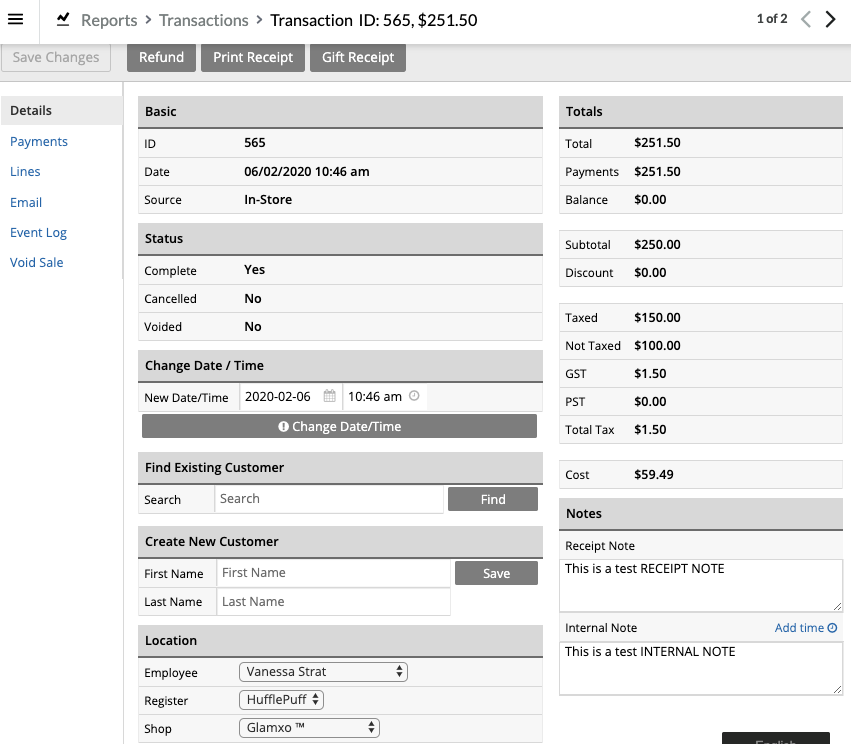Click the Cost value $59.49
This screenshot has height=744, width=851.
[x=653, y=475]
